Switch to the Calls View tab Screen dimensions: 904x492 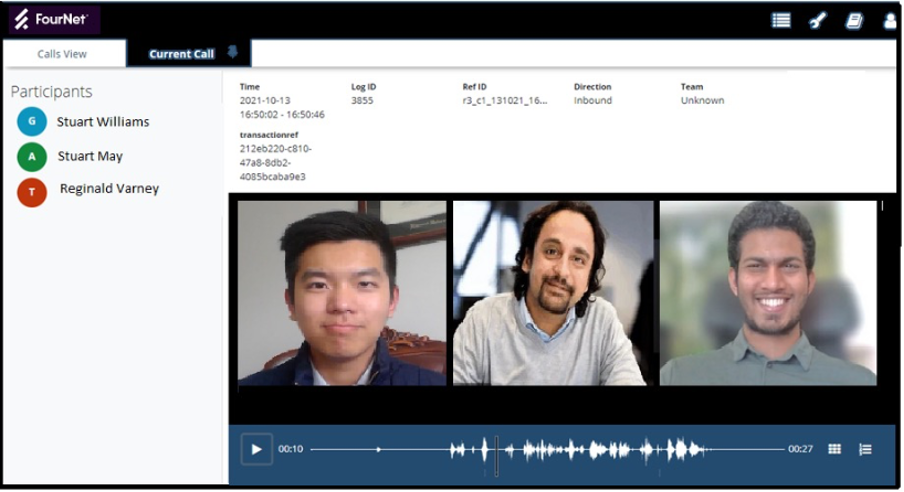(62, 54)
